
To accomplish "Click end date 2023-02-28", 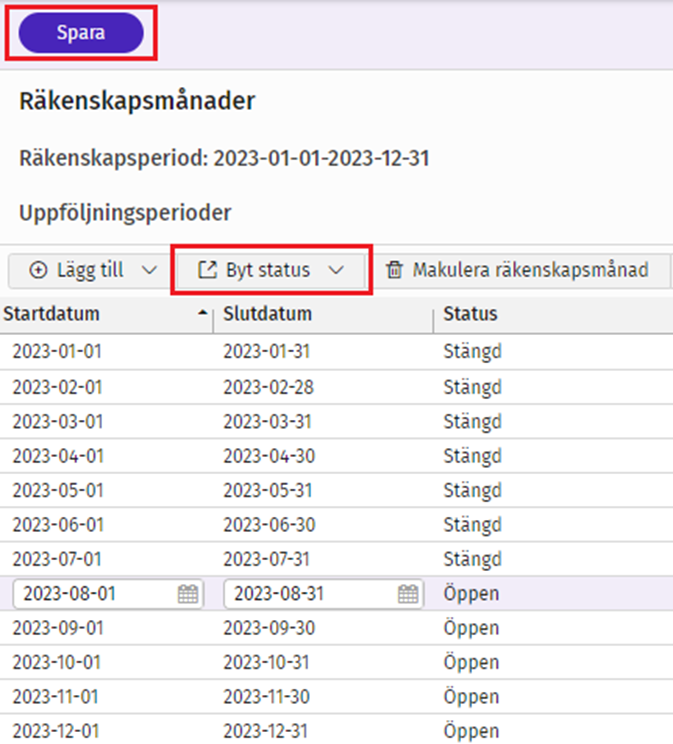I will pos(269,387).
